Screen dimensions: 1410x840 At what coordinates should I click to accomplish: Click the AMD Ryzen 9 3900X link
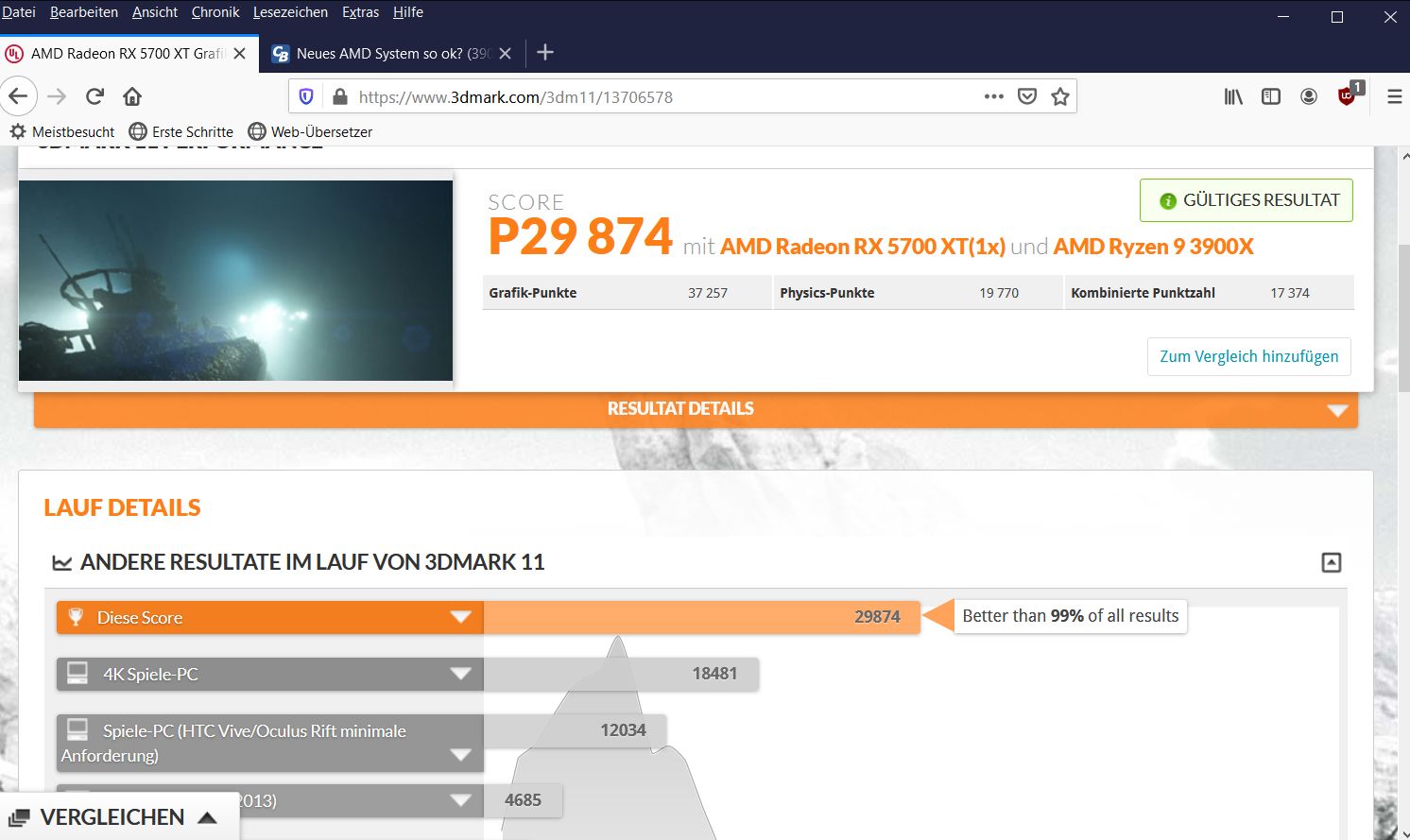click(x=1154, y=247)
